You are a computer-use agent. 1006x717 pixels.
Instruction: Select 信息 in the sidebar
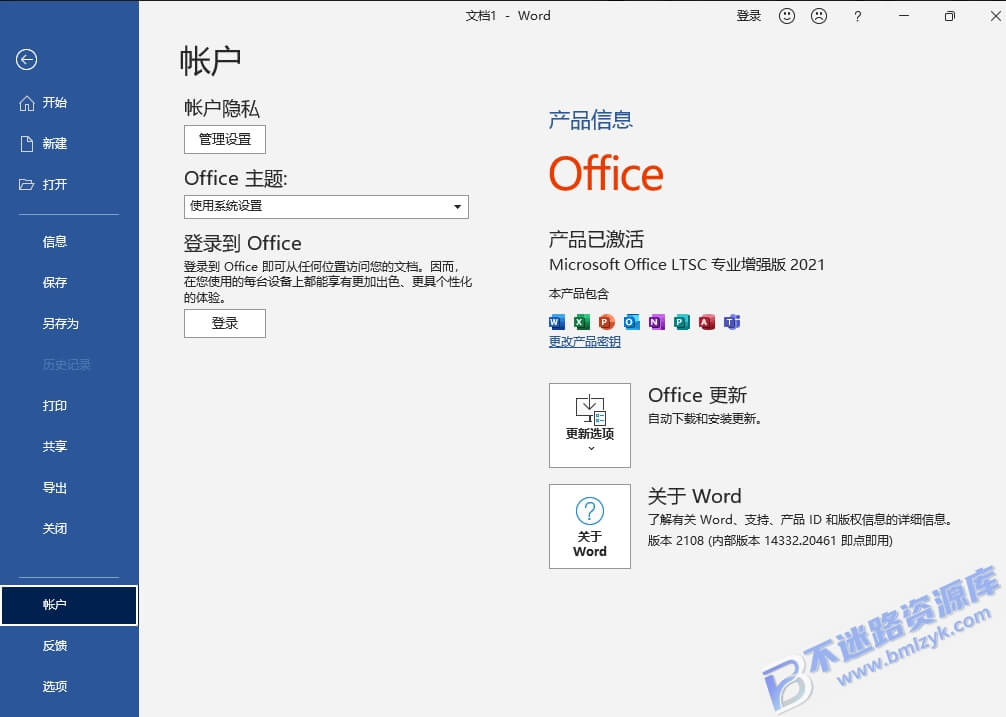pyautogui.click(x=55, y=242)
